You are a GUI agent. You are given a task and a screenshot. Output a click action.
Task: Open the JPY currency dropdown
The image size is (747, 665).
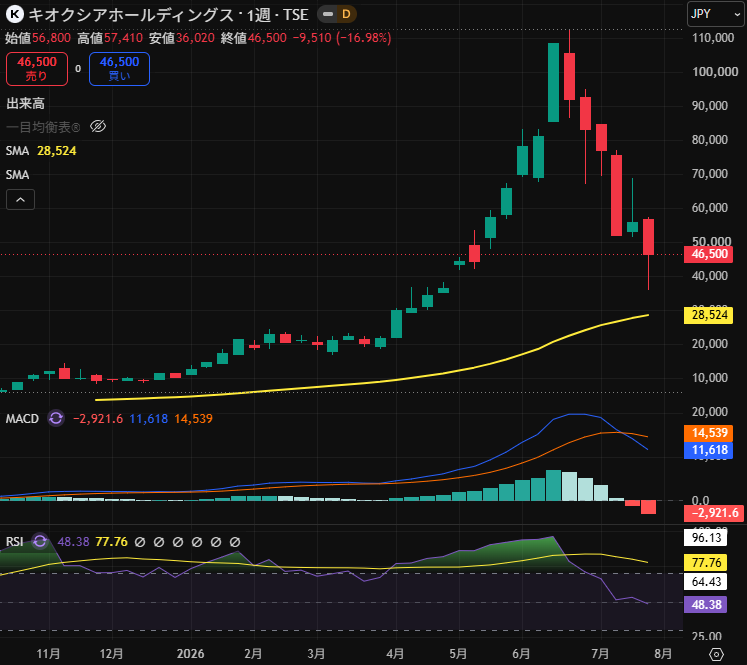716,14
